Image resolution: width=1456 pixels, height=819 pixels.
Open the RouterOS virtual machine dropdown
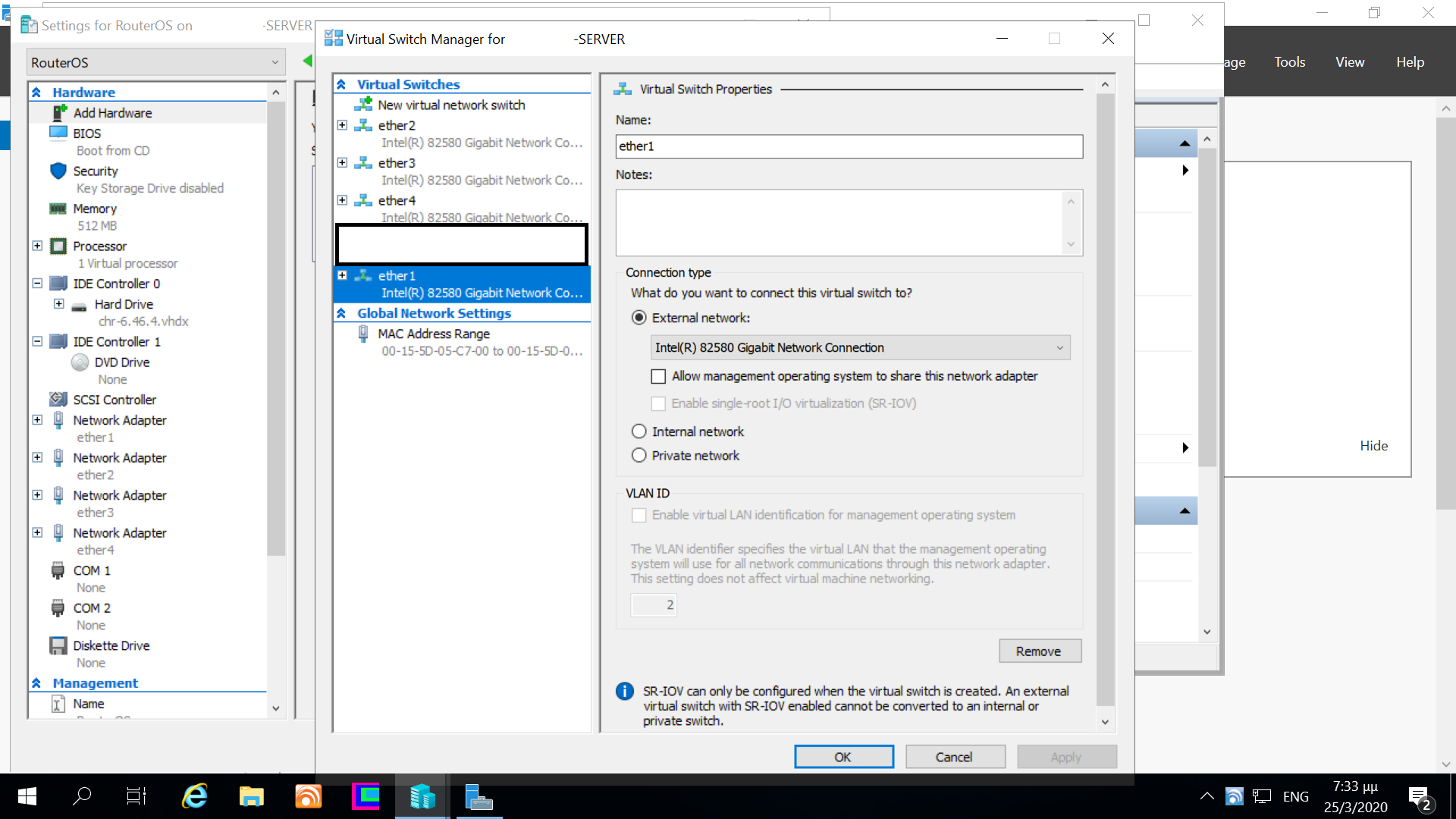pos(155,62)
